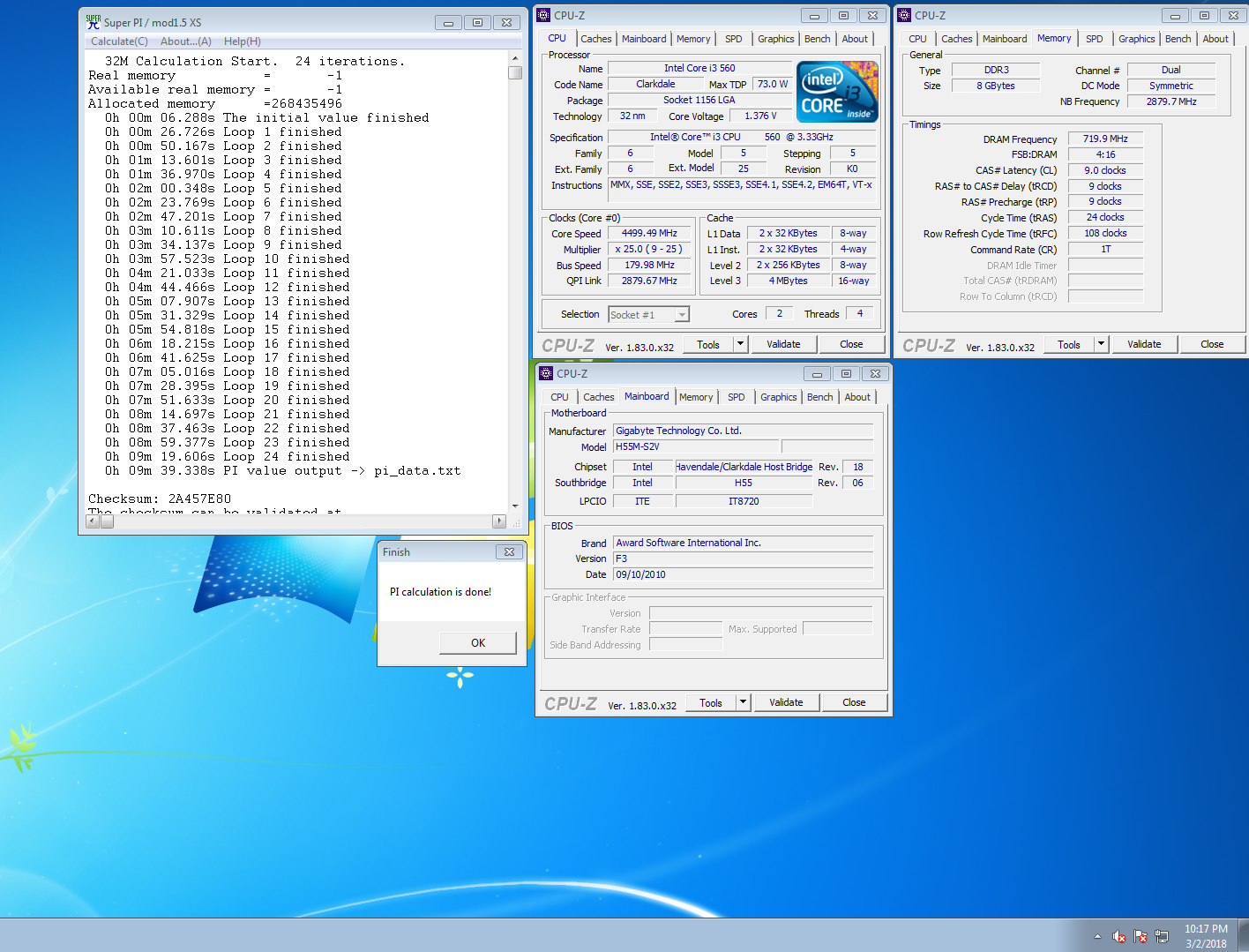
Task: Click OK in the Finish dialog
Action: pyautogui.click(x=478, y=642)
